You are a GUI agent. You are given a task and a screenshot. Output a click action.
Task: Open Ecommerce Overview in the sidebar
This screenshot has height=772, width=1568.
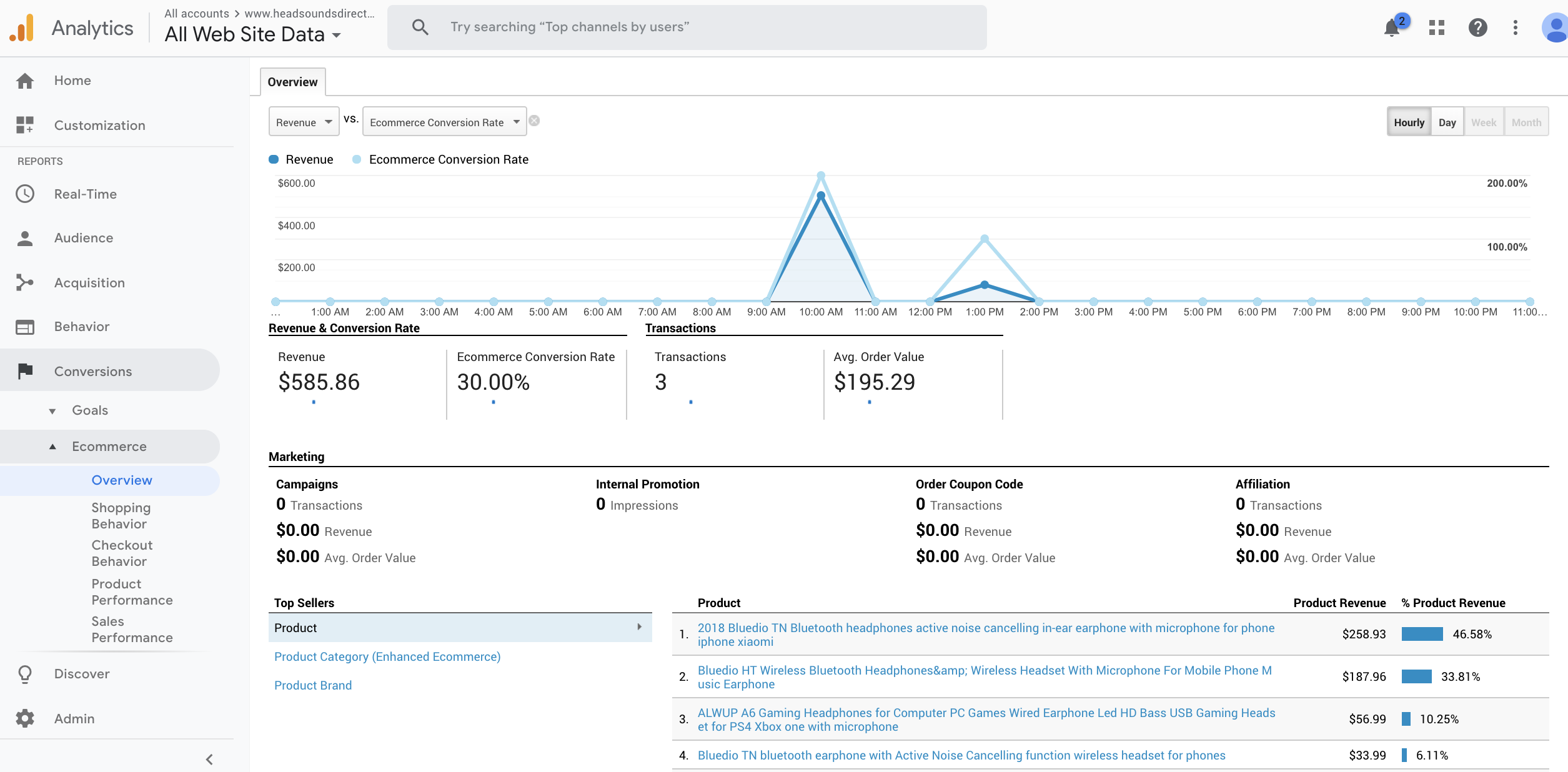click(122, 480)
